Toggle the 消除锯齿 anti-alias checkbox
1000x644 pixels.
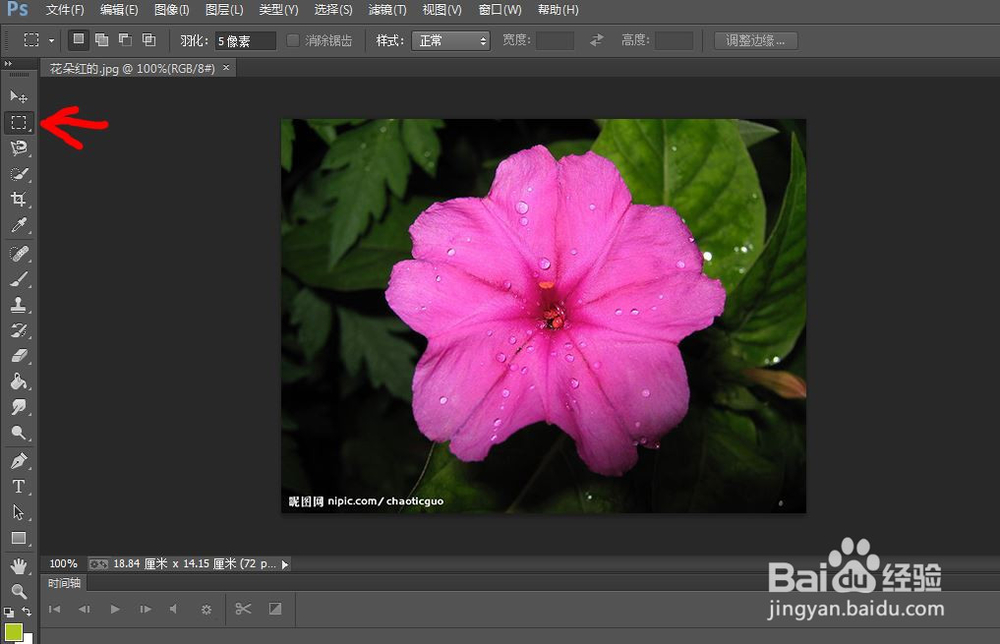(293, 40)
